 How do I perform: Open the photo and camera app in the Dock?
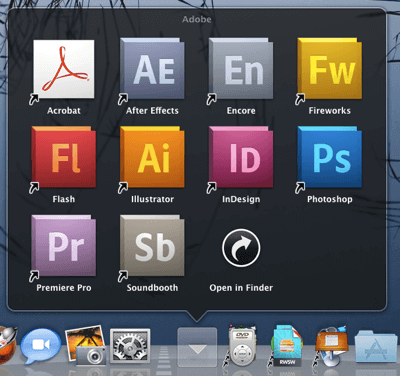[86, 345]
